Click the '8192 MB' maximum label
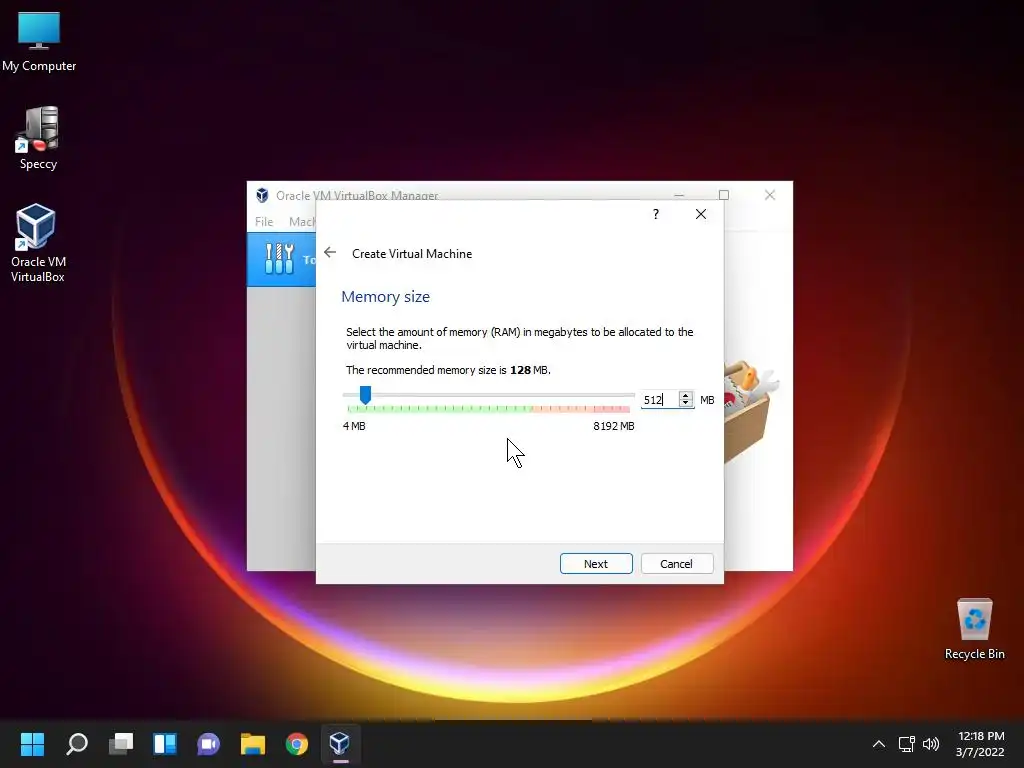Screen dimensions: 1024x768 click(x=613, y=426)
